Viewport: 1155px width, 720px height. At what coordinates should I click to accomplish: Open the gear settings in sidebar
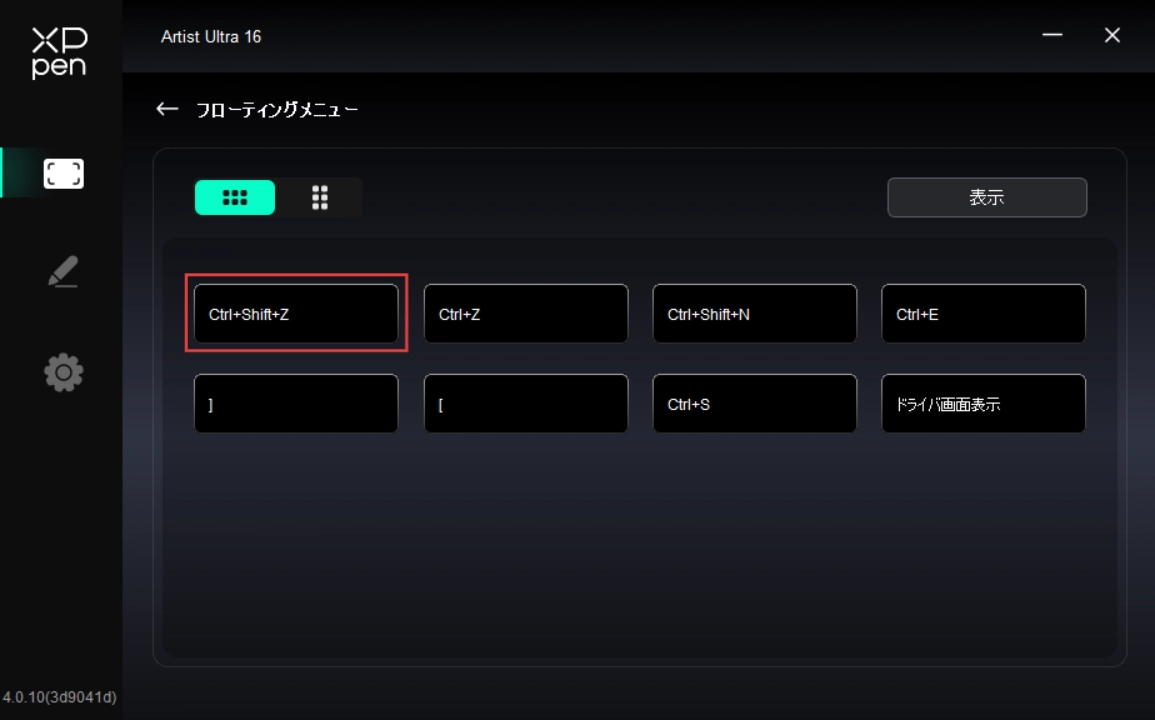(x=63, y=372)
